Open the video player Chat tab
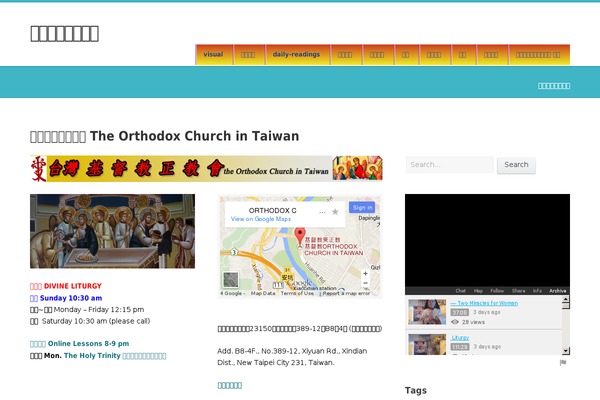 [x=460, y=291]
